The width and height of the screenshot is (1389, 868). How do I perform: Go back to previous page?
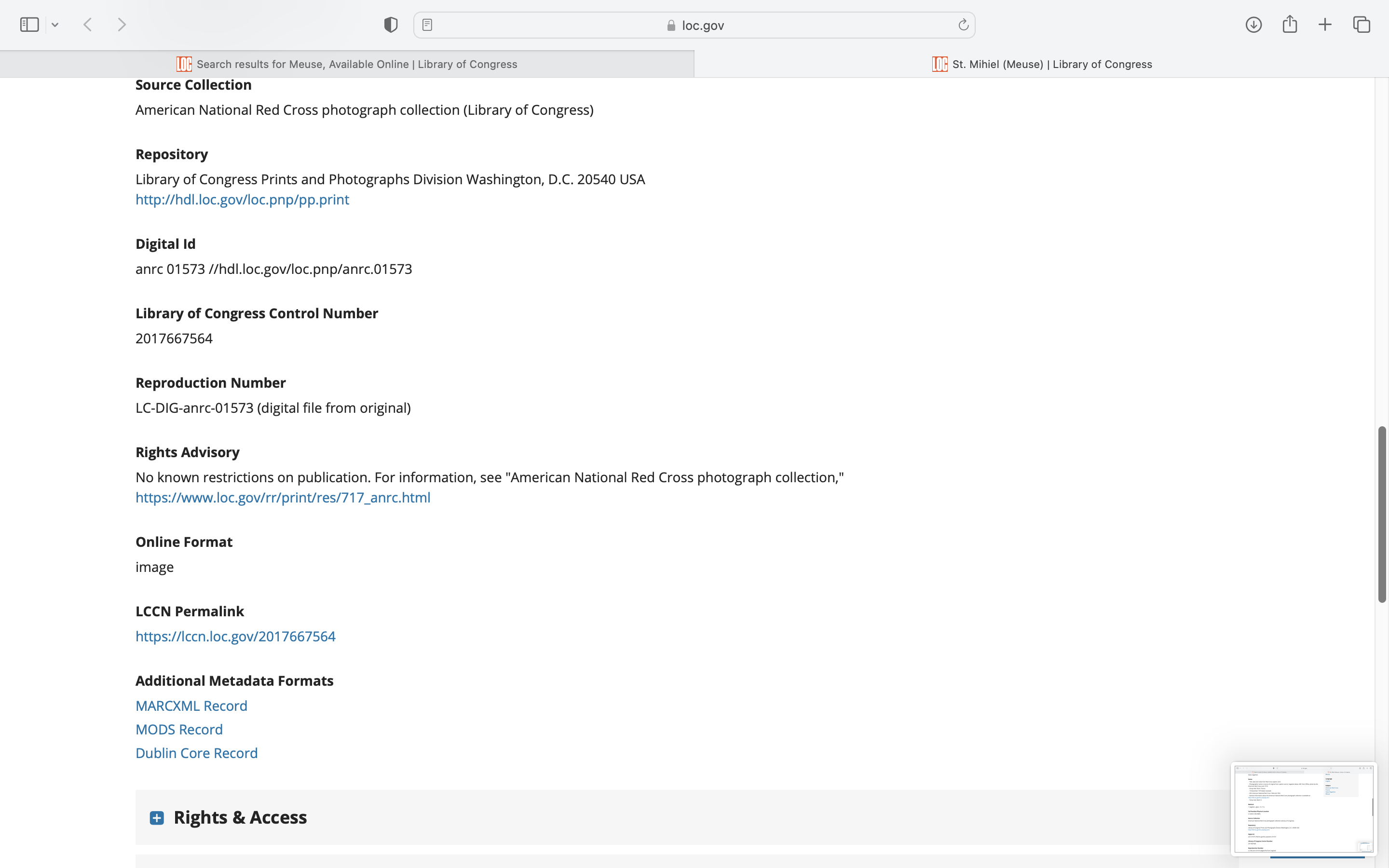(88, 25)
